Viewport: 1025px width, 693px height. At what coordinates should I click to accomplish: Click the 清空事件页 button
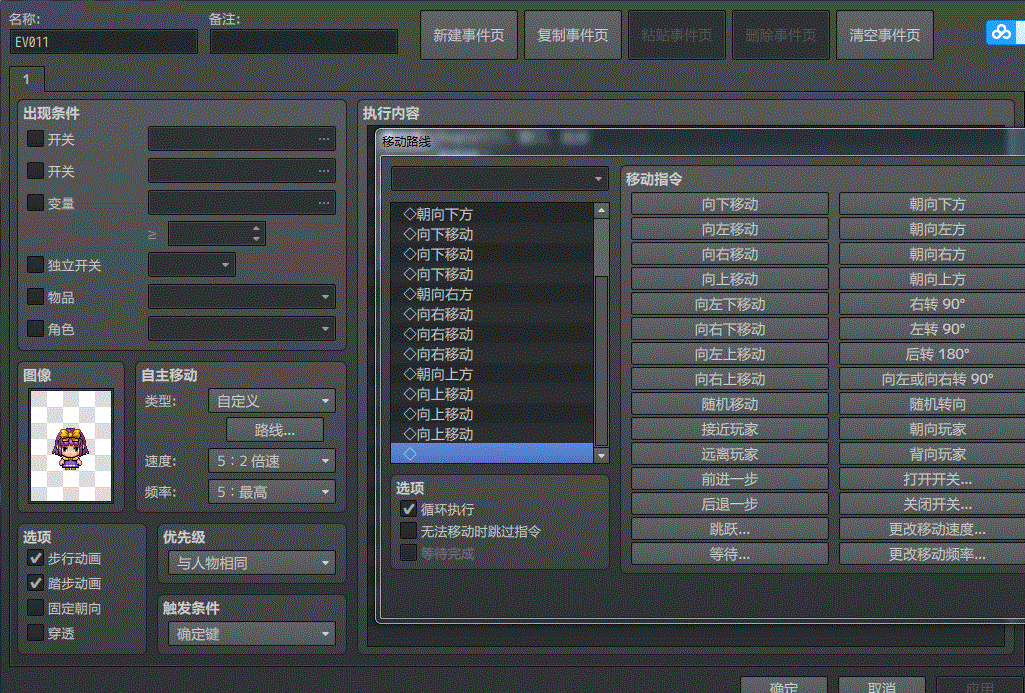tap(884, 35)
